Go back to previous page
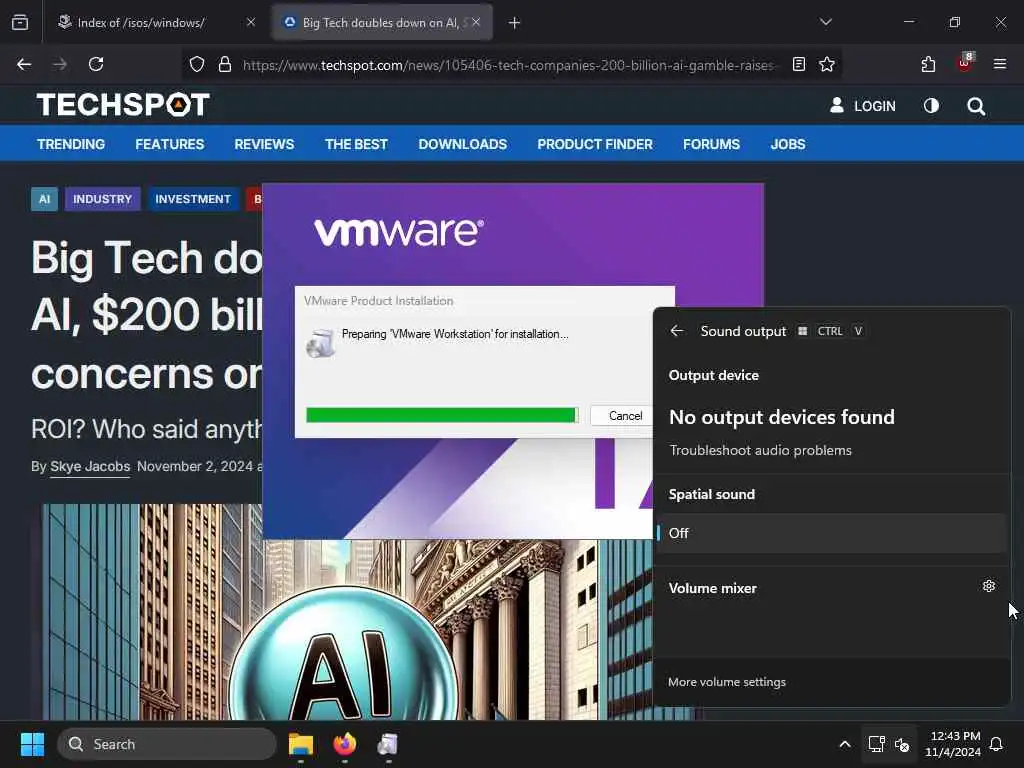The height and width of the screenshot is (768, 1024). pyautogui.click(x=24, y=64)
